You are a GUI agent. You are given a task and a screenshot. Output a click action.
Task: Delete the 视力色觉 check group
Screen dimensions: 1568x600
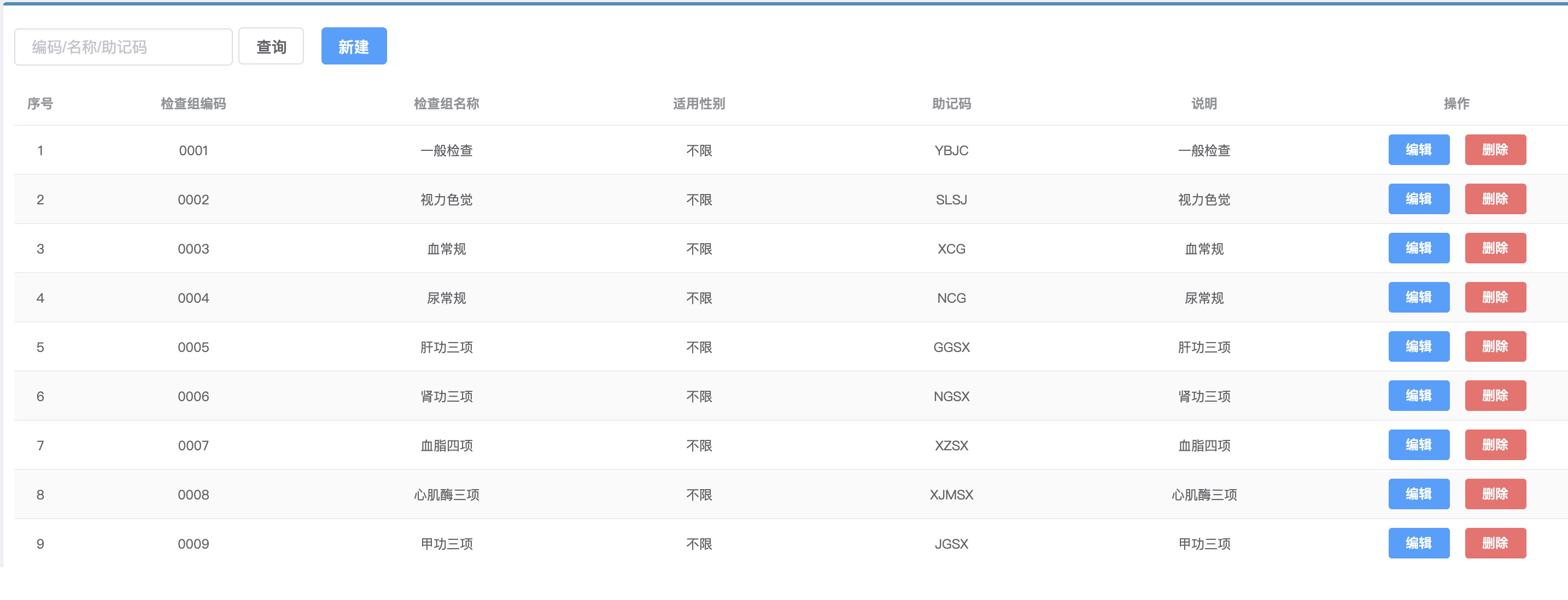pos(1495,199)
